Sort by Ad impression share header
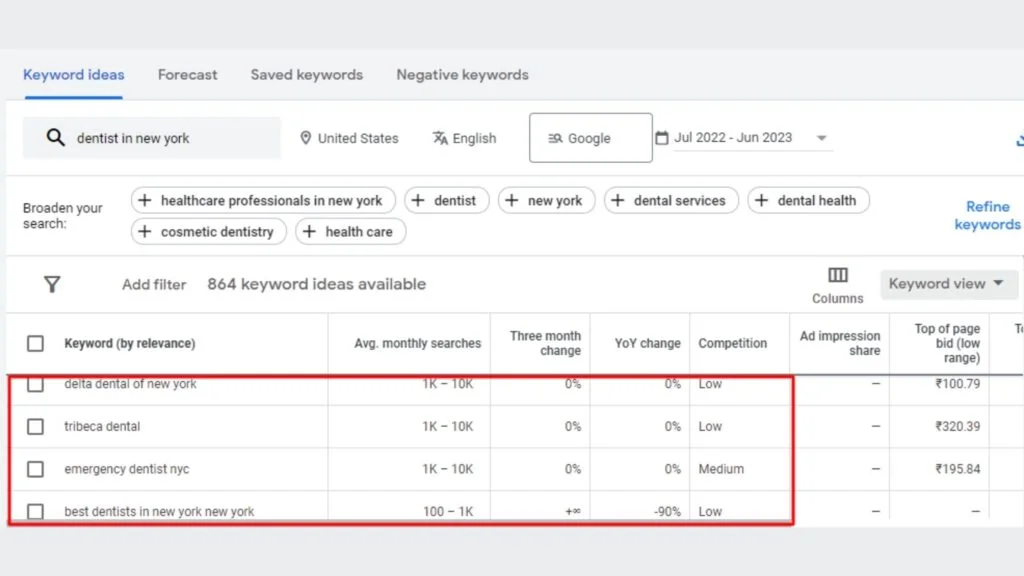The width and height of the screenshot is (1024, 576). pyautogui.click(x=840, y=344)
